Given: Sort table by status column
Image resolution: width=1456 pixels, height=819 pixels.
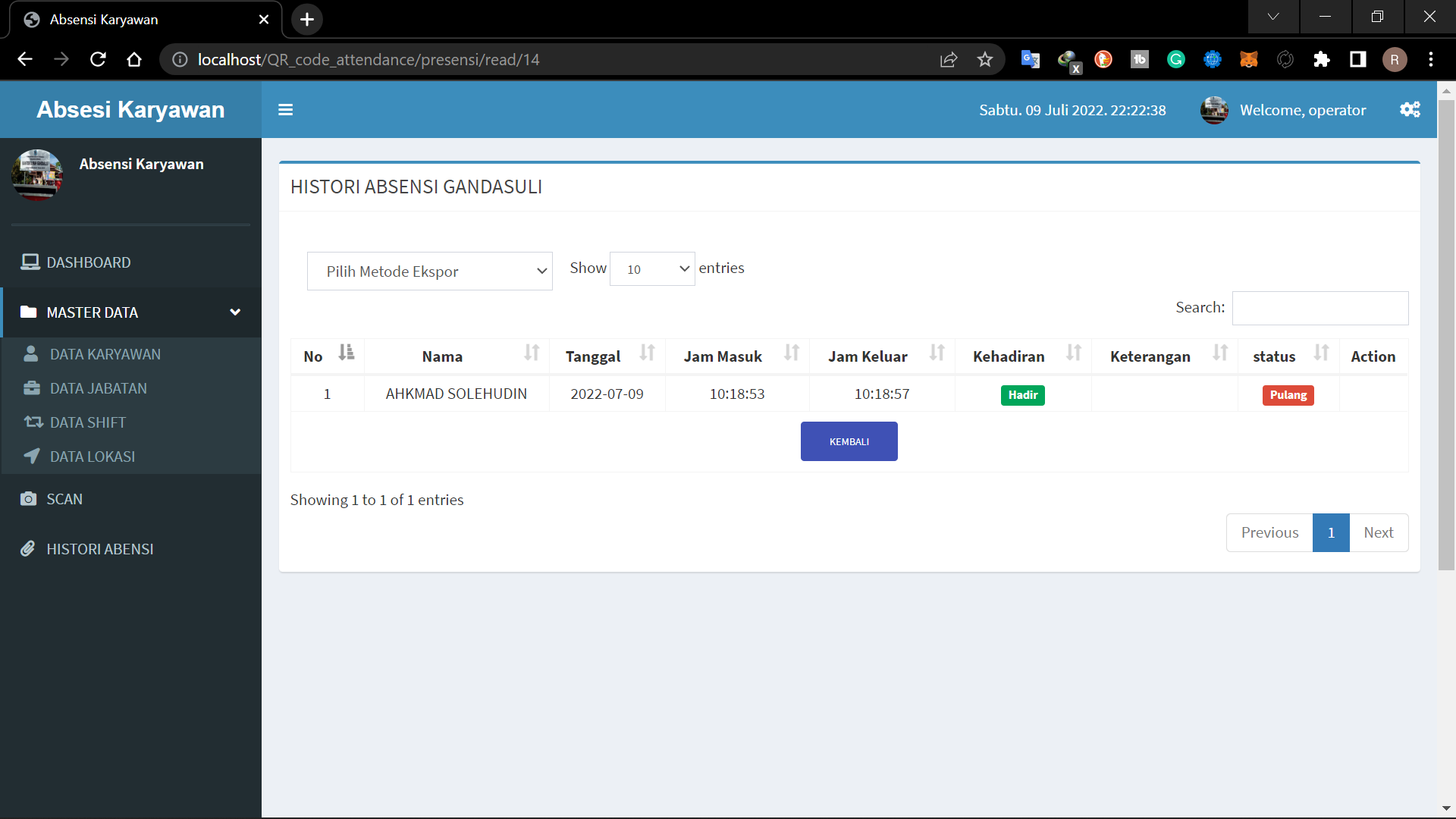Looking at the screenshot, I should [1288, 356].
